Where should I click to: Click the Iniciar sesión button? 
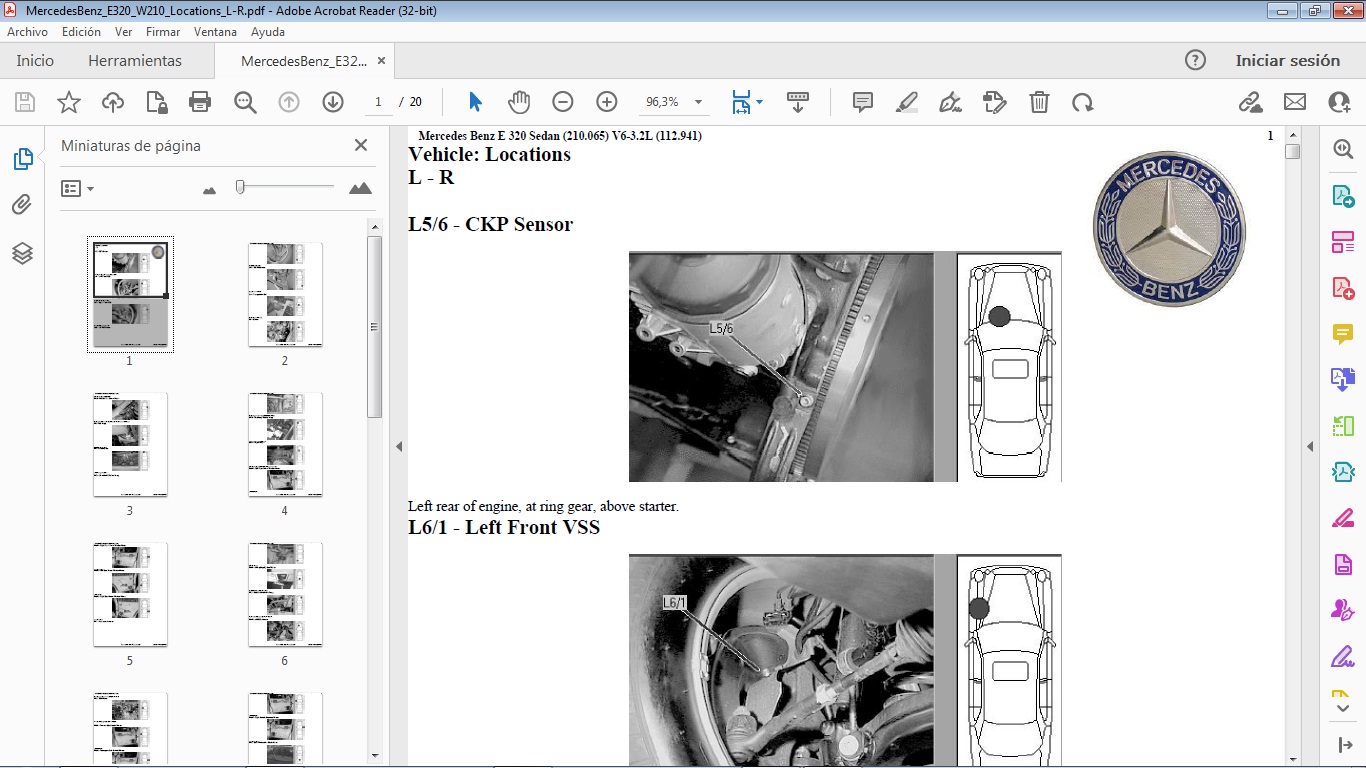(x=1287, y=61)
